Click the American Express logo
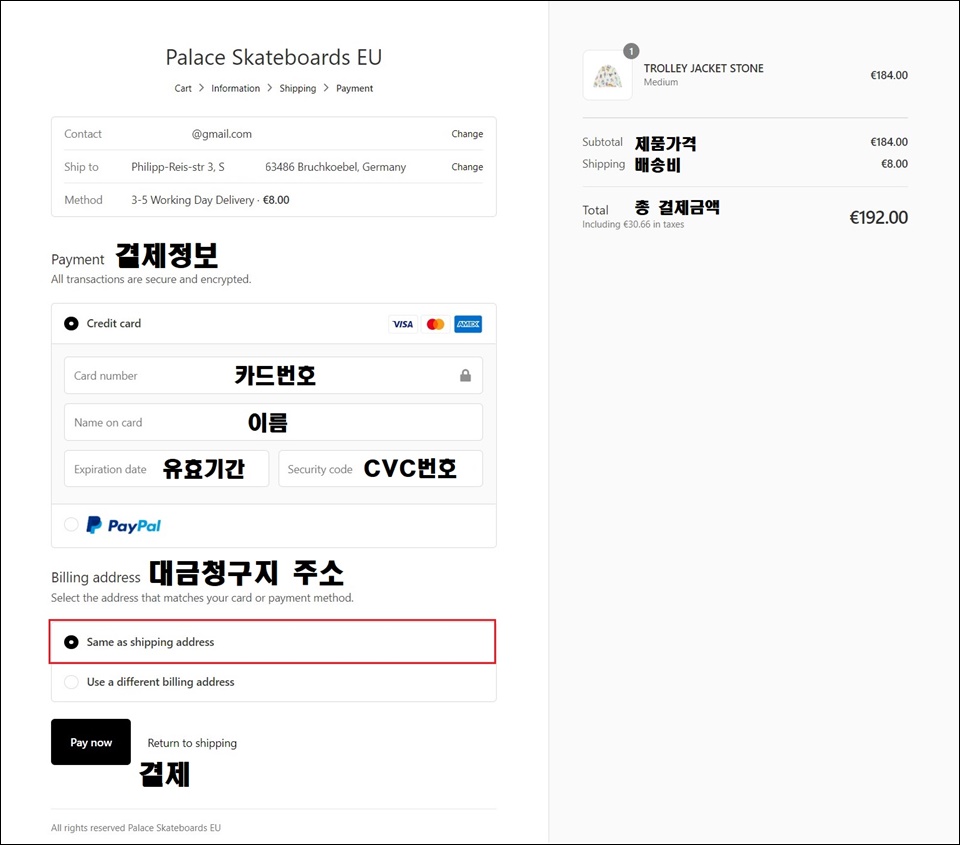 [x=468, y=324]
